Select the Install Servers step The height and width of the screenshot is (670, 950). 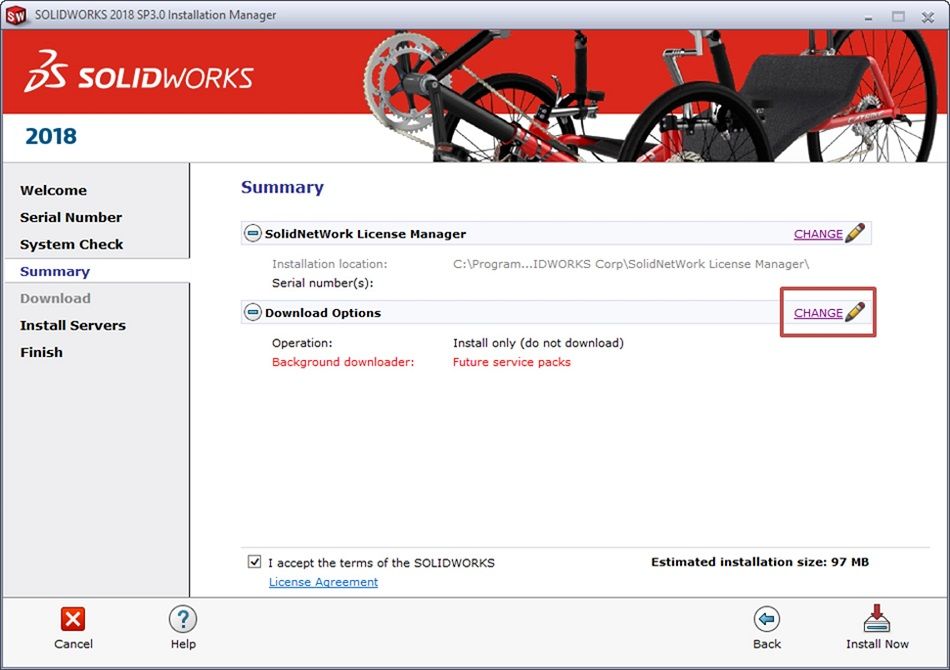(73, 325)
